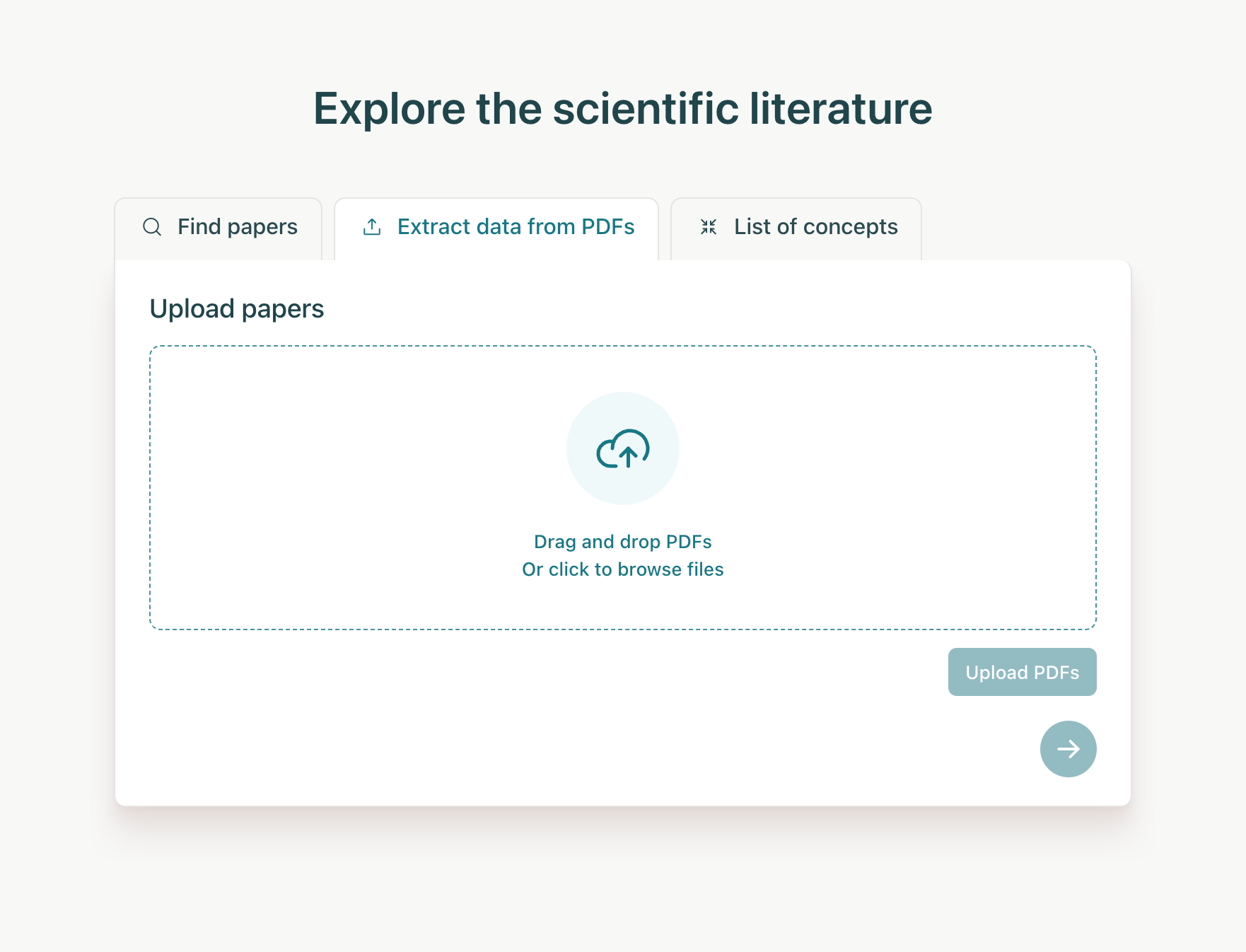The image size is (1246, 952).
Task: Click "Or click to browse files" text
Action: click(623, 569)
